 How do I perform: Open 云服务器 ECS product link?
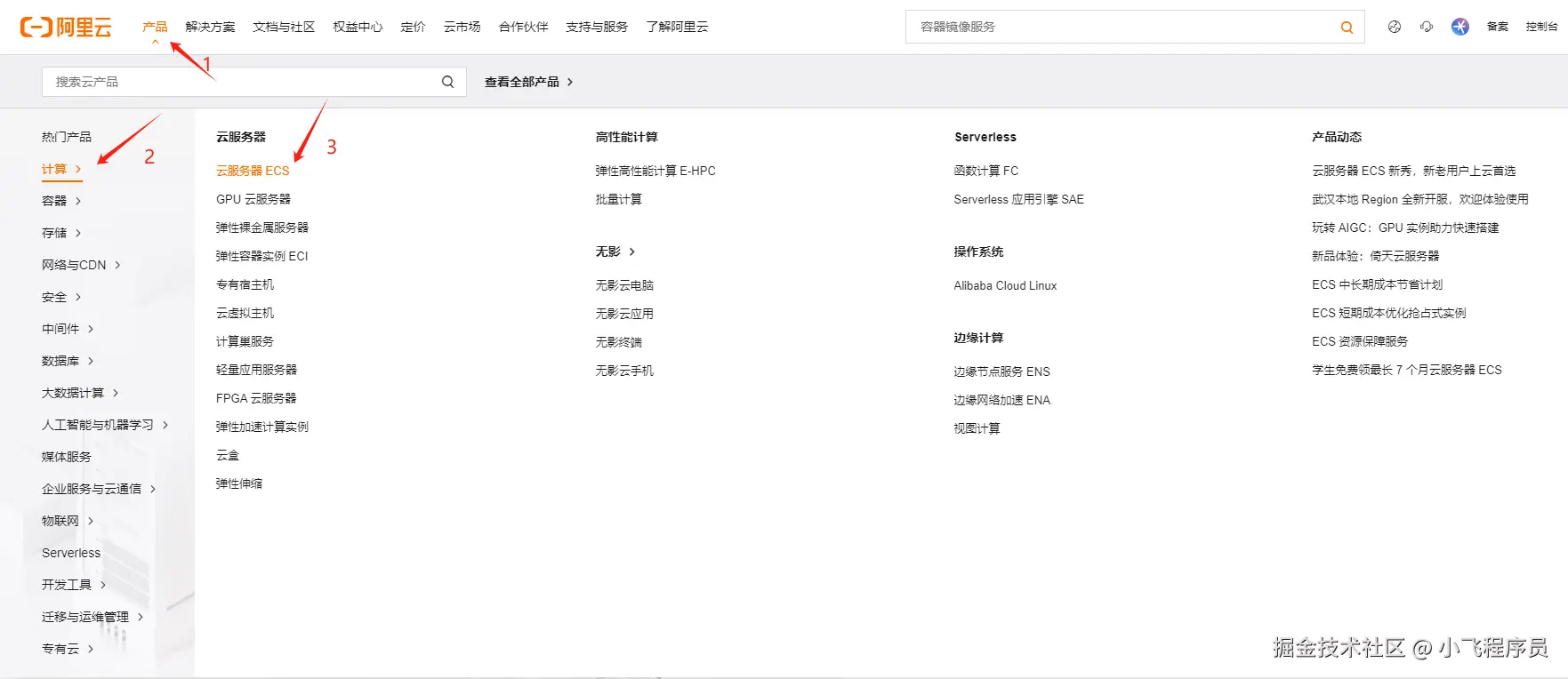253,171
